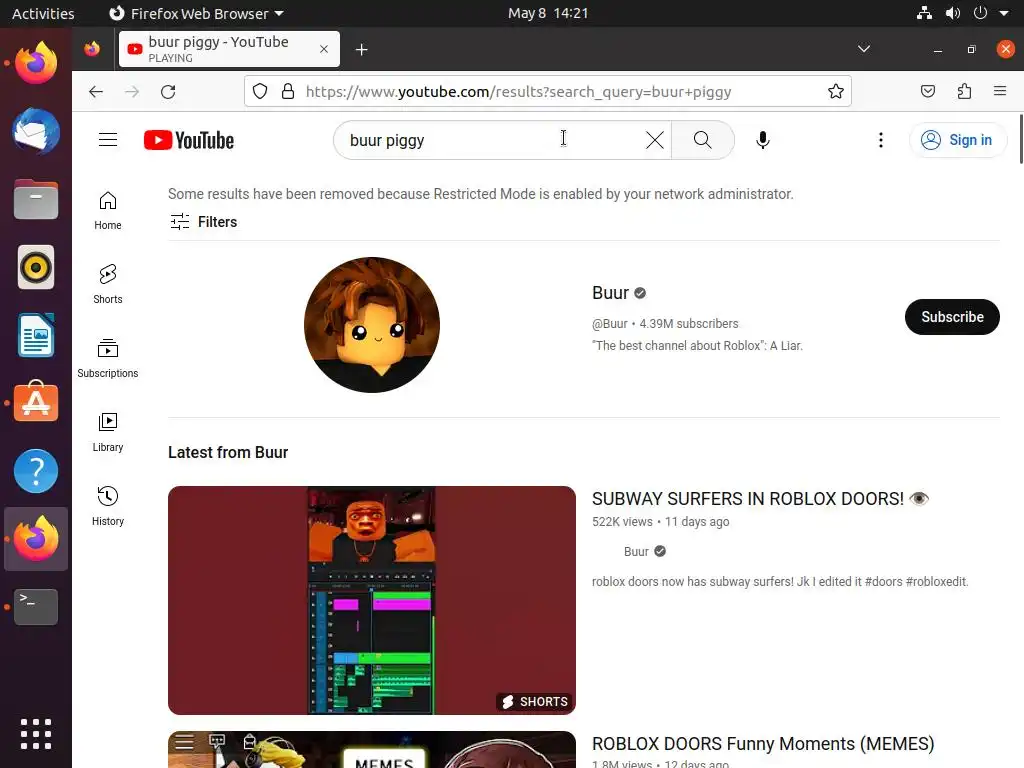Play the Subway Surfers Shorts thumbnail
Screen dimensions: 1024x768
coord(372,600)
